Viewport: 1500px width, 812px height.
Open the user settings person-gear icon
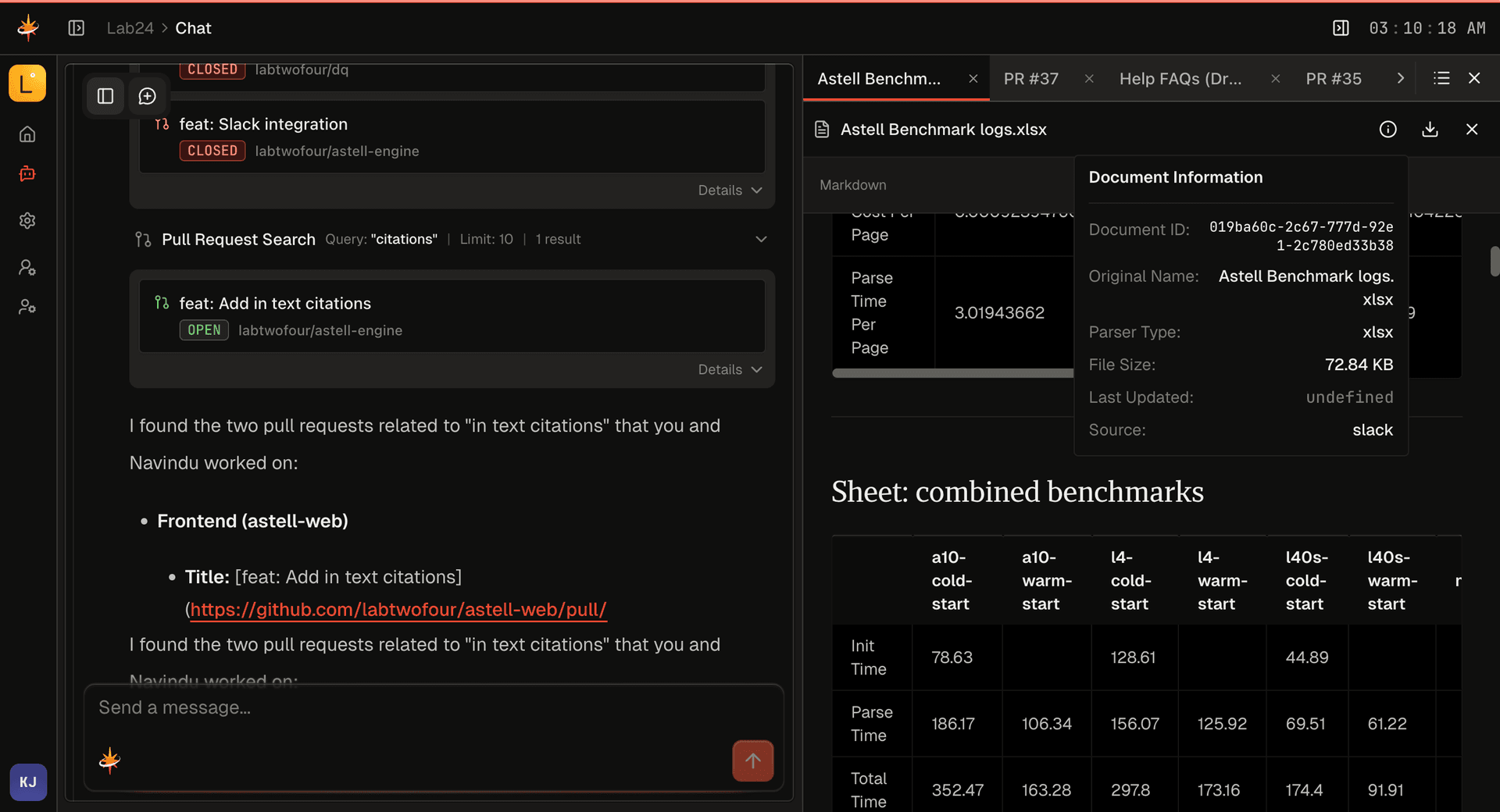point(27,267)
